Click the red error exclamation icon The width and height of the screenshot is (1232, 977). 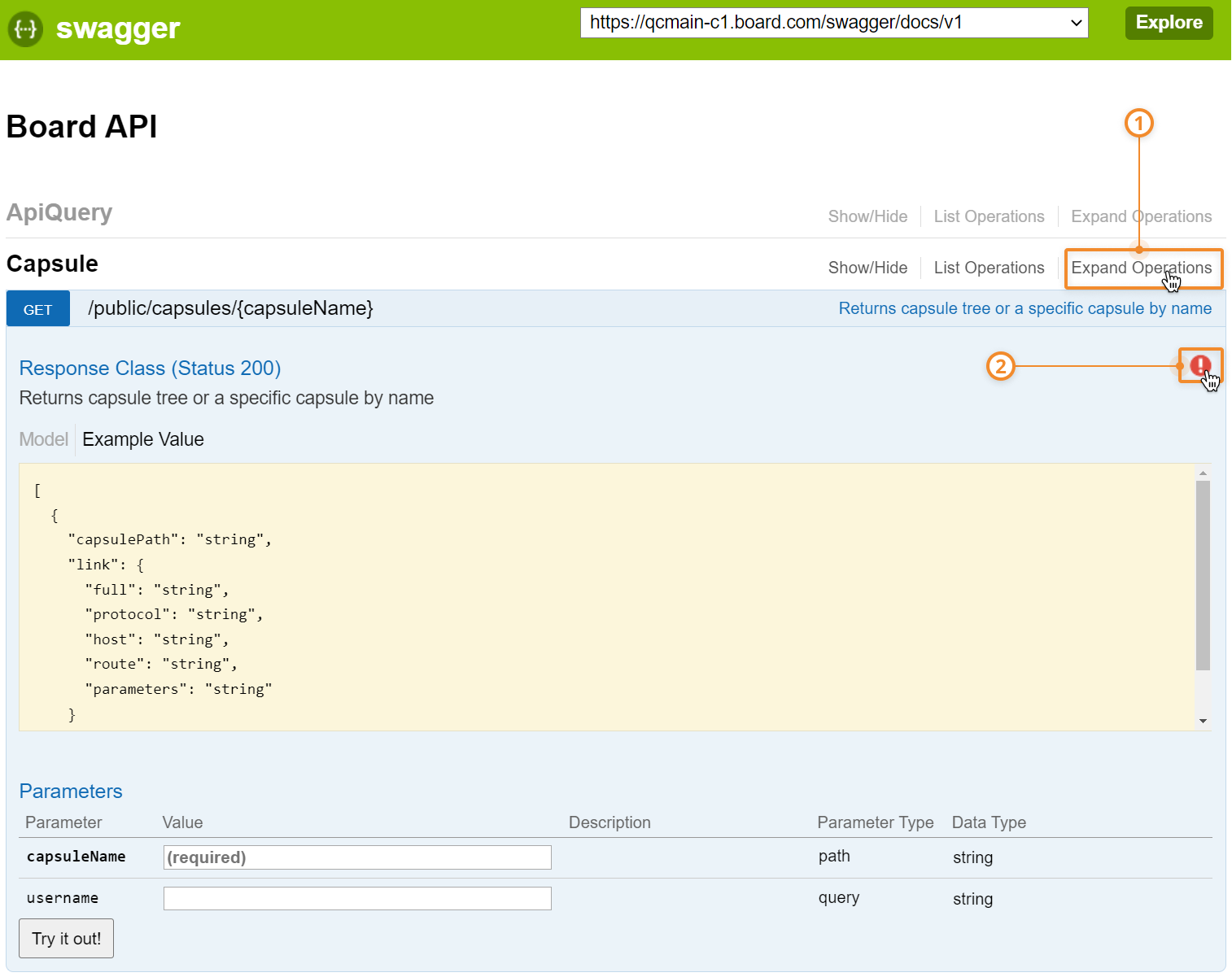pyautogui.click(x=1200, y=366)
